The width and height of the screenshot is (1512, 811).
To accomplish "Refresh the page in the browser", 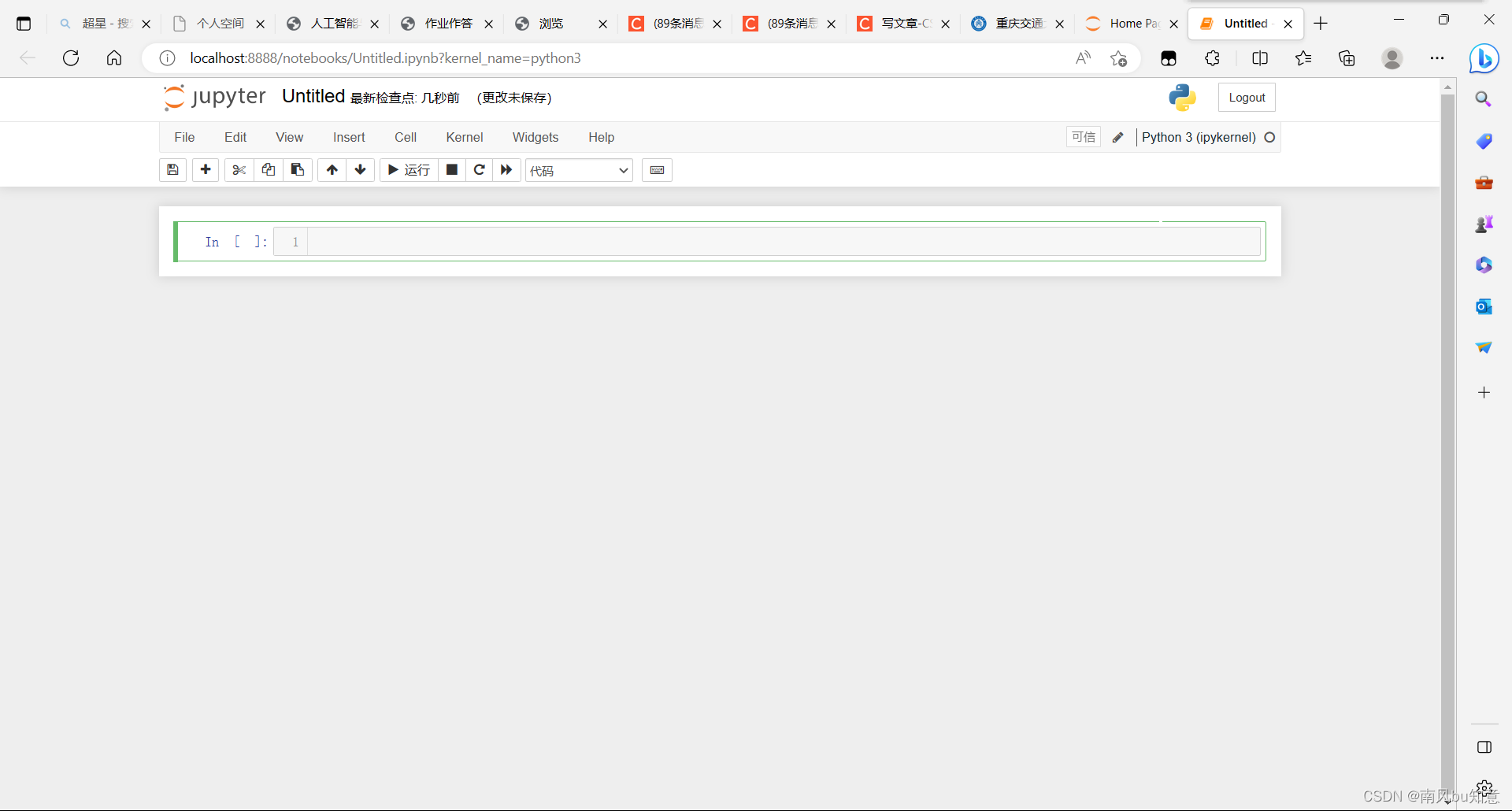I will click(71, 58).
